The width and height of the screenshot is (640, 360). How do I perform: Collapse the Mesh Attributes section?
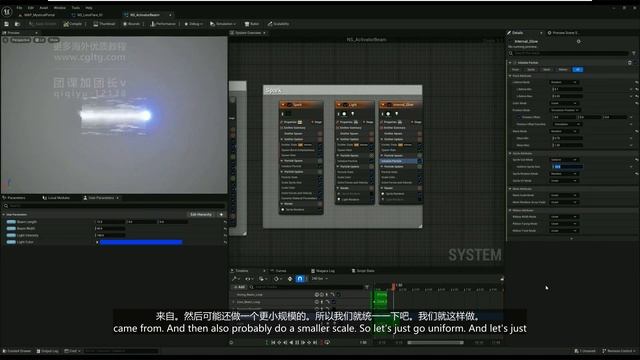[x=510, y=189]
